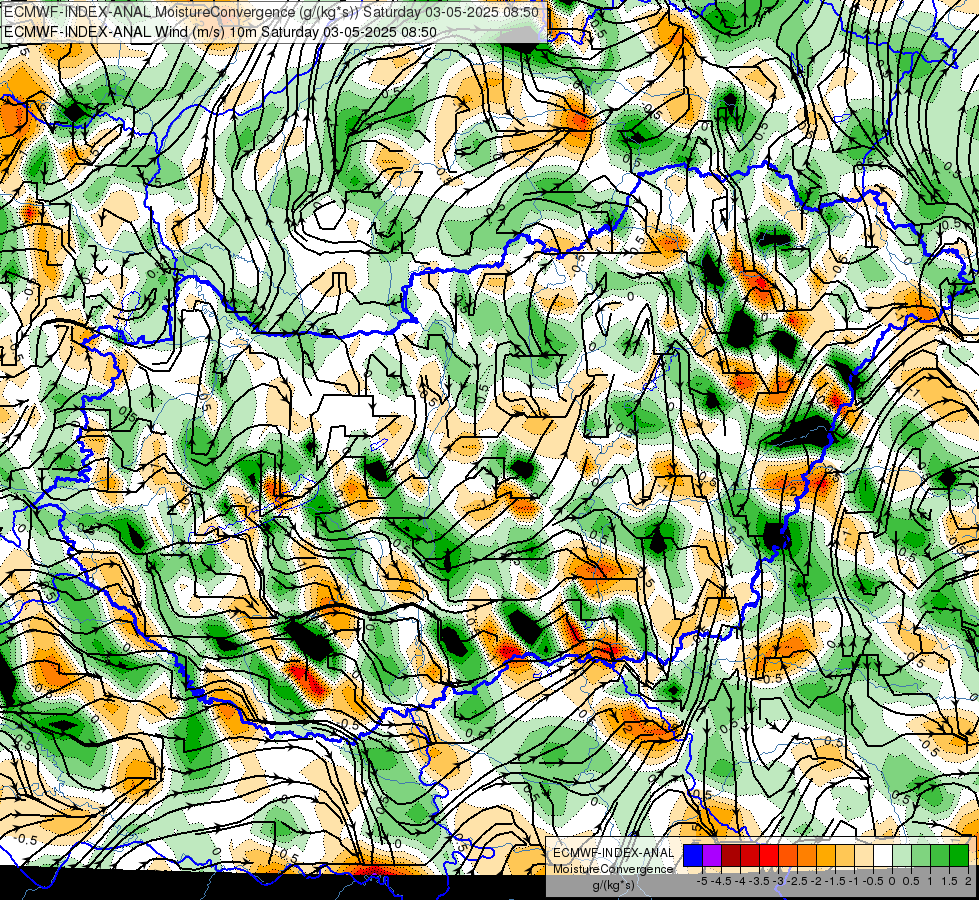Screen dimensions: 979x900
Task: Click the white legend swatch between -0.5 and 0
Action: 883,855
